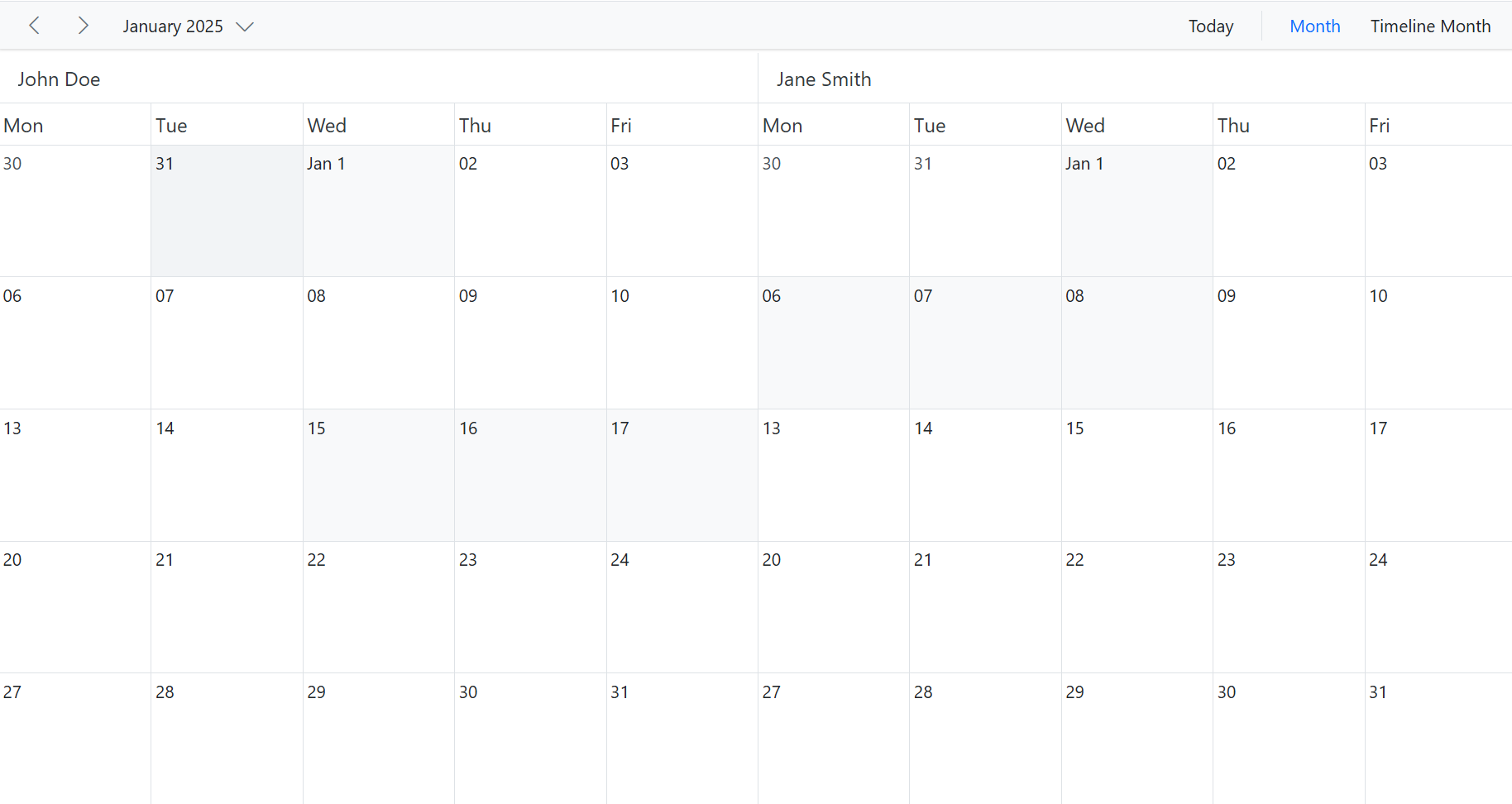Click Jan 1 date in Jane Smith's calendar

point(1084,164)
